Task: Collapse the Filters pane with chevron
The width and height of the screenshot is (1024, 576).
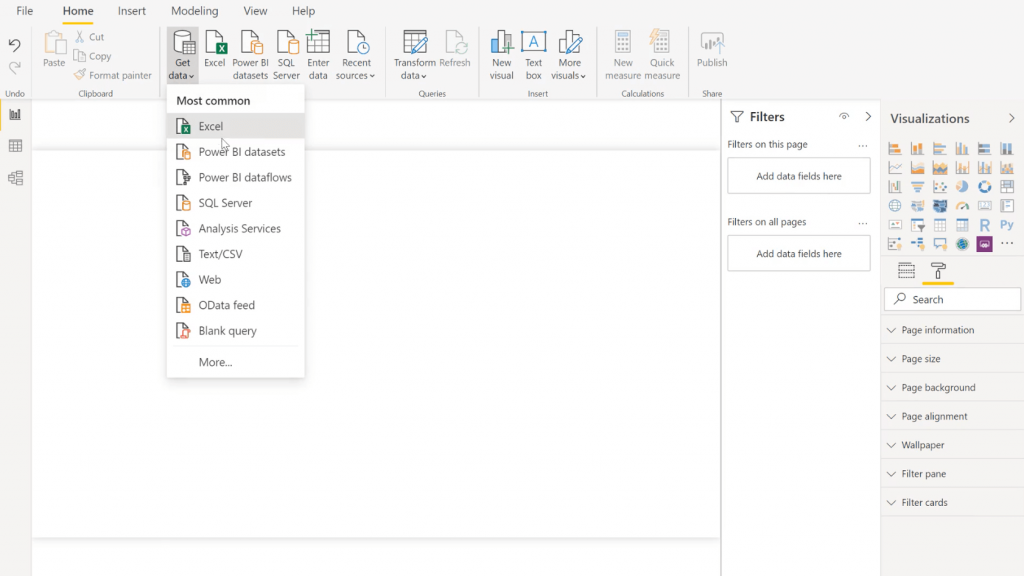Action: click(868, 117)
